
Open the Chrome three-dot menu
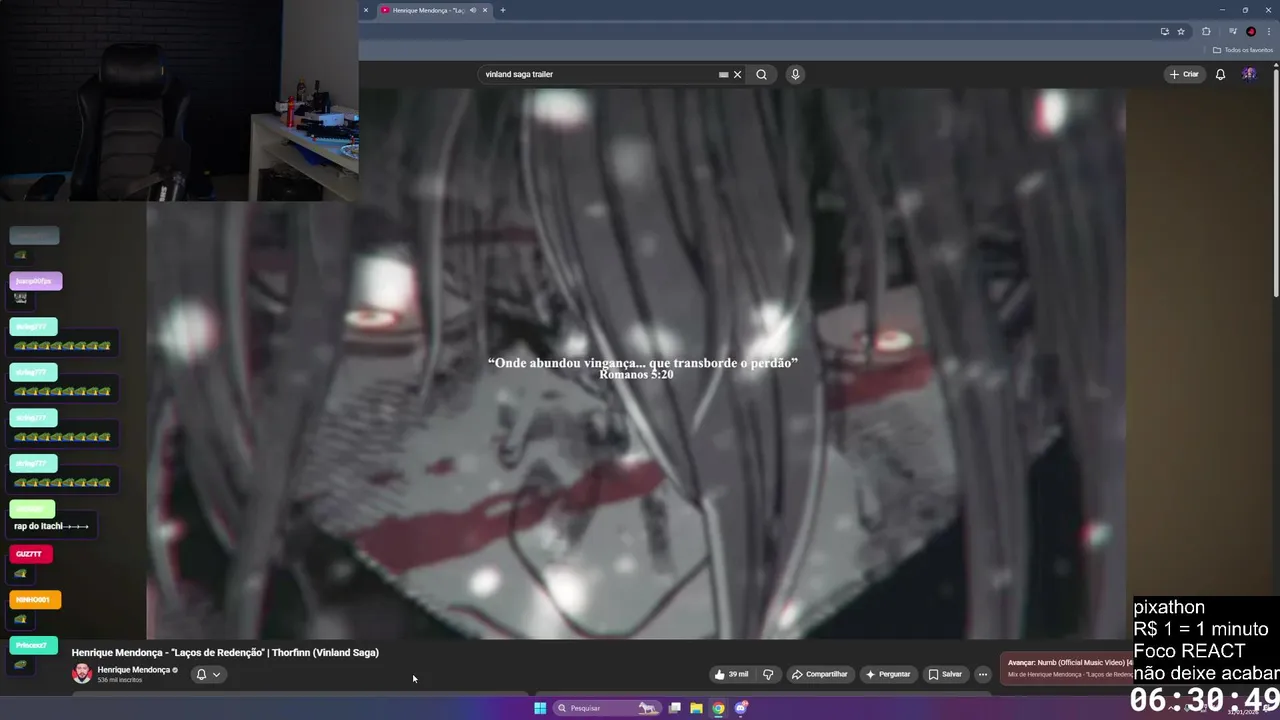tap(1269, 31)
